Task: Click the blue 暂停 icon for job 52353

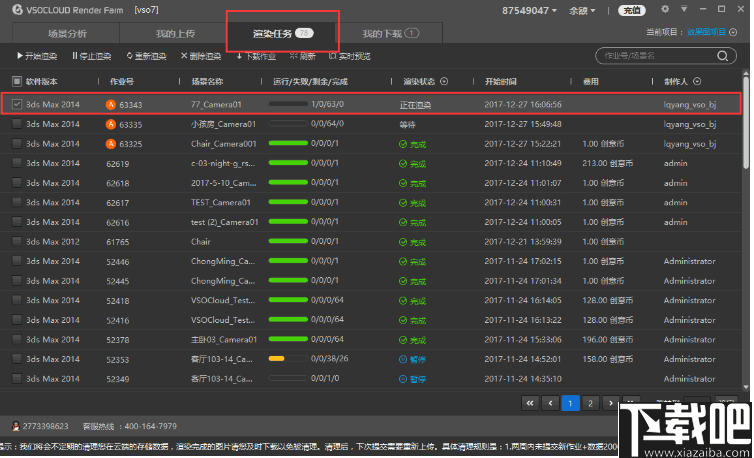Action: [403, 359]
